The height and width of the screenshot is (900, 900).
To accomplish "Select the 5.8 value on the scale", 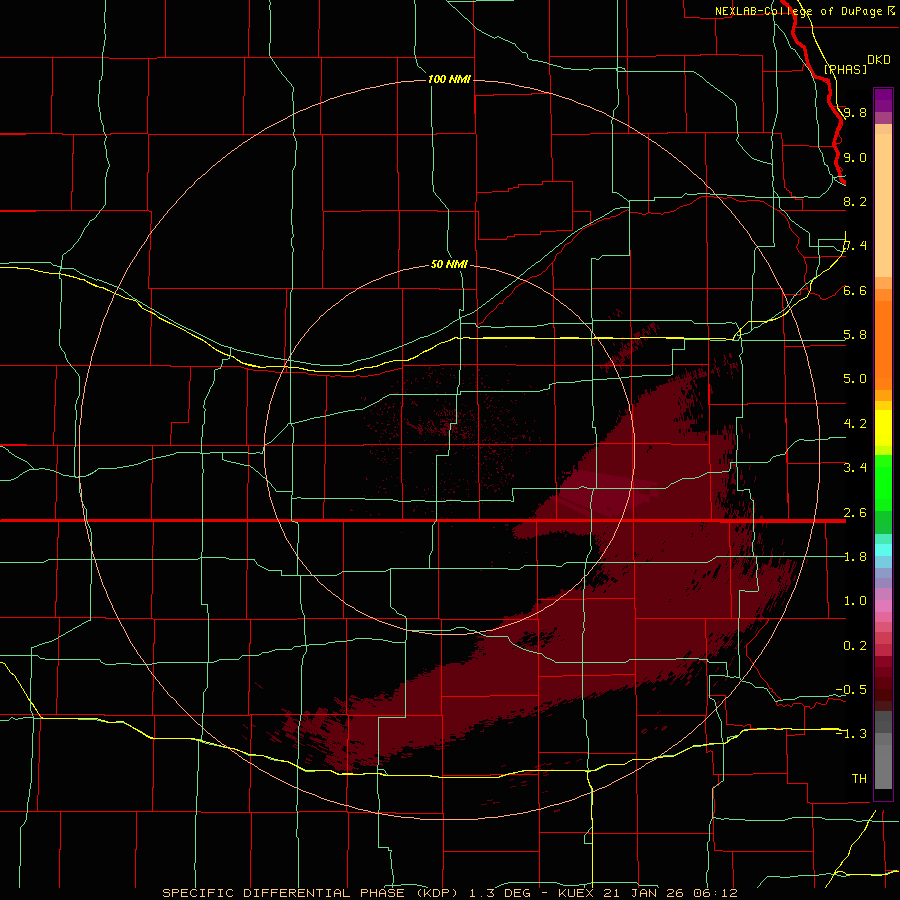I will 855,335.
